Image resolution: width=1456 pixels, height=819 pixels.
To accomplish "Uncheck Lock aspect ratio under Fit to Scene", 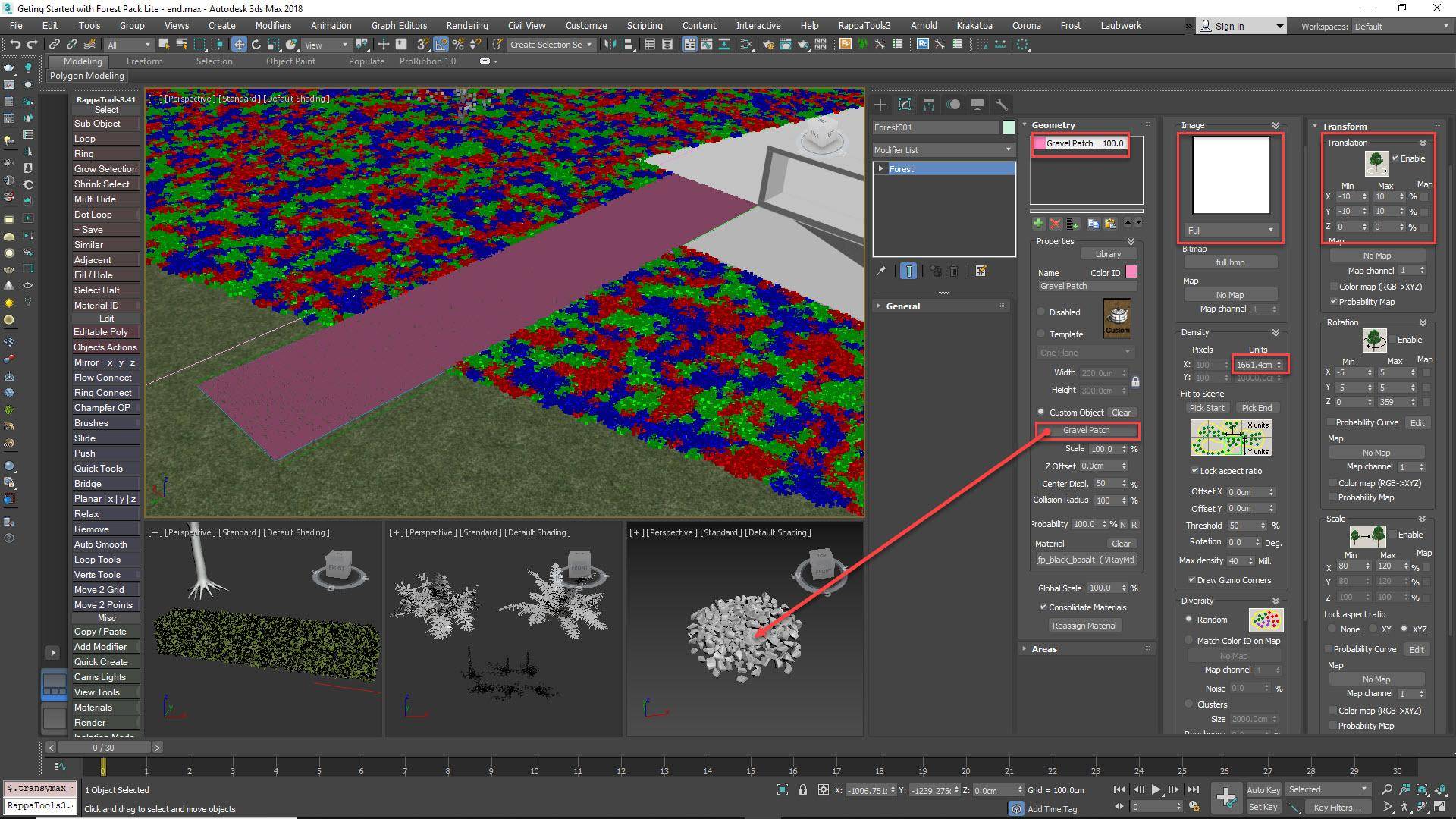I will coord(1194,470).
